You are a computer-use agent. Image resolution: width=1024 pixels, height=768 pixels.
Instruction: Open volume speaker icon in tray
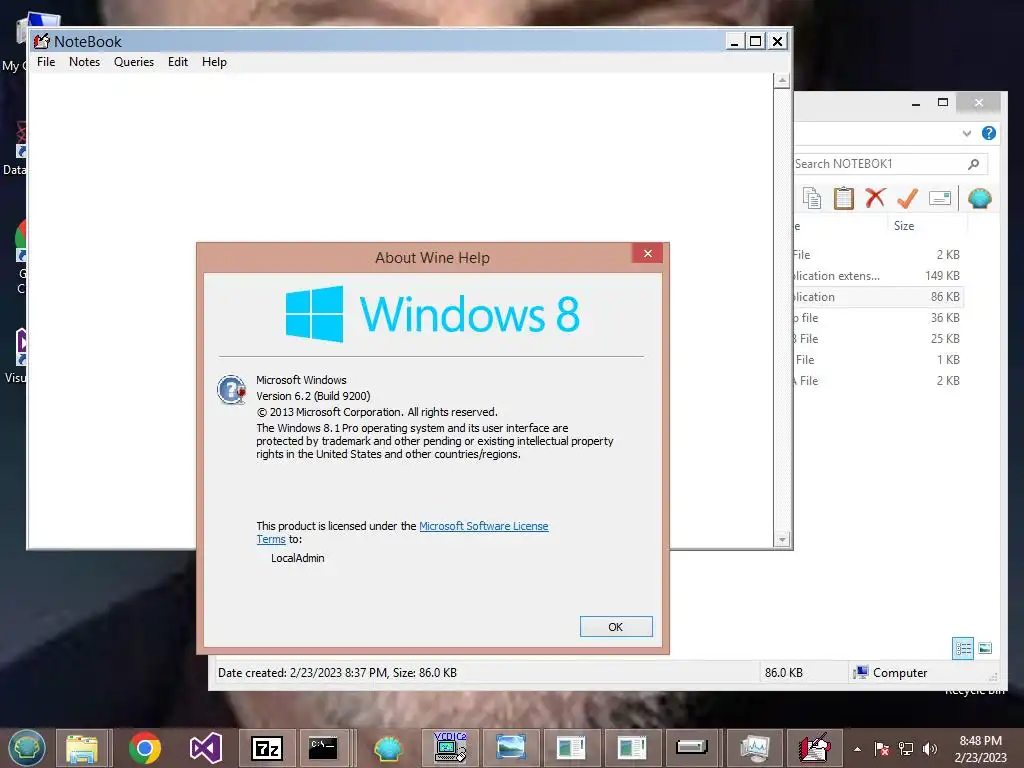click(x=929, y=749)
